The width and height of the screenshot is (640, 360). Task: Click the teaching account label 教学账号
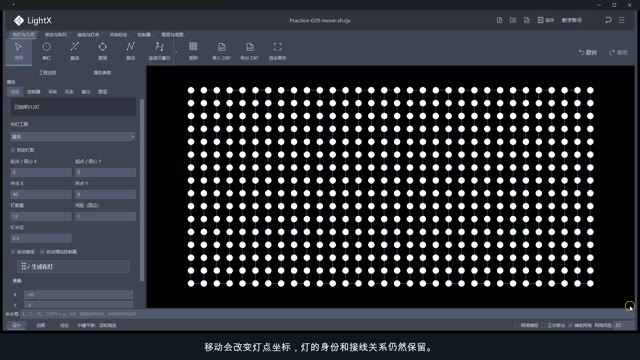pyautogui.click(x=572, y=20)
